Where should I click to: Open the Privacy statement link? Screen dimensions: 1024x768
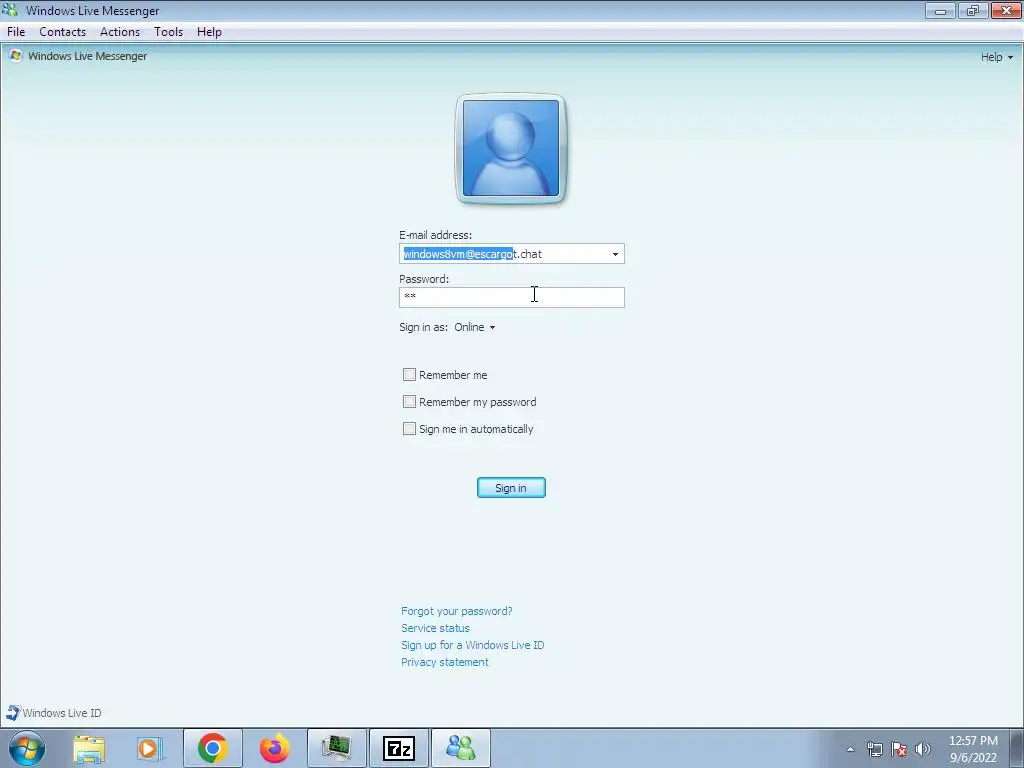pos(445,662)
